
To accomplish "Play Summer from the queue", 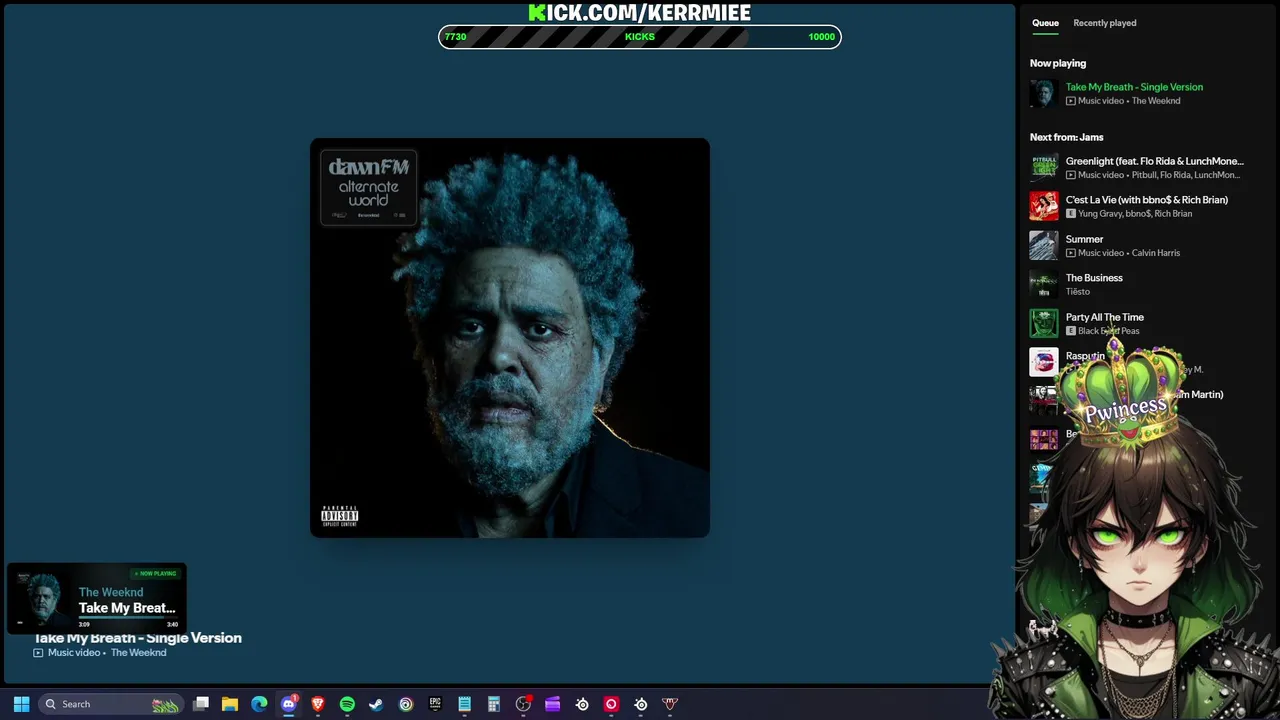I will [x=1084, y=239].
